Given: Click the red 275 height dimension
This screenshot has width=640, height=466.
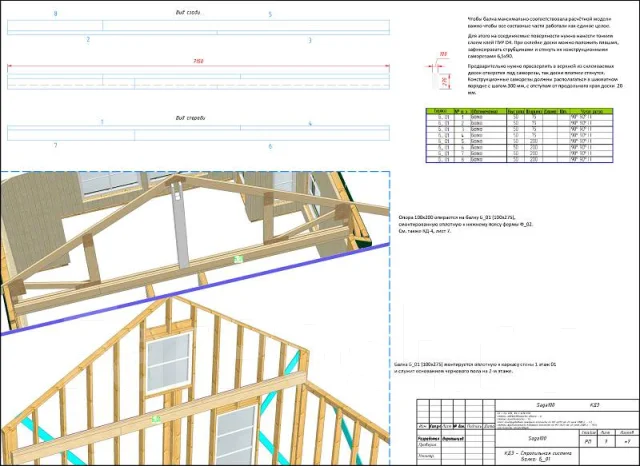Looking at the screenshot, I should 445,82.
